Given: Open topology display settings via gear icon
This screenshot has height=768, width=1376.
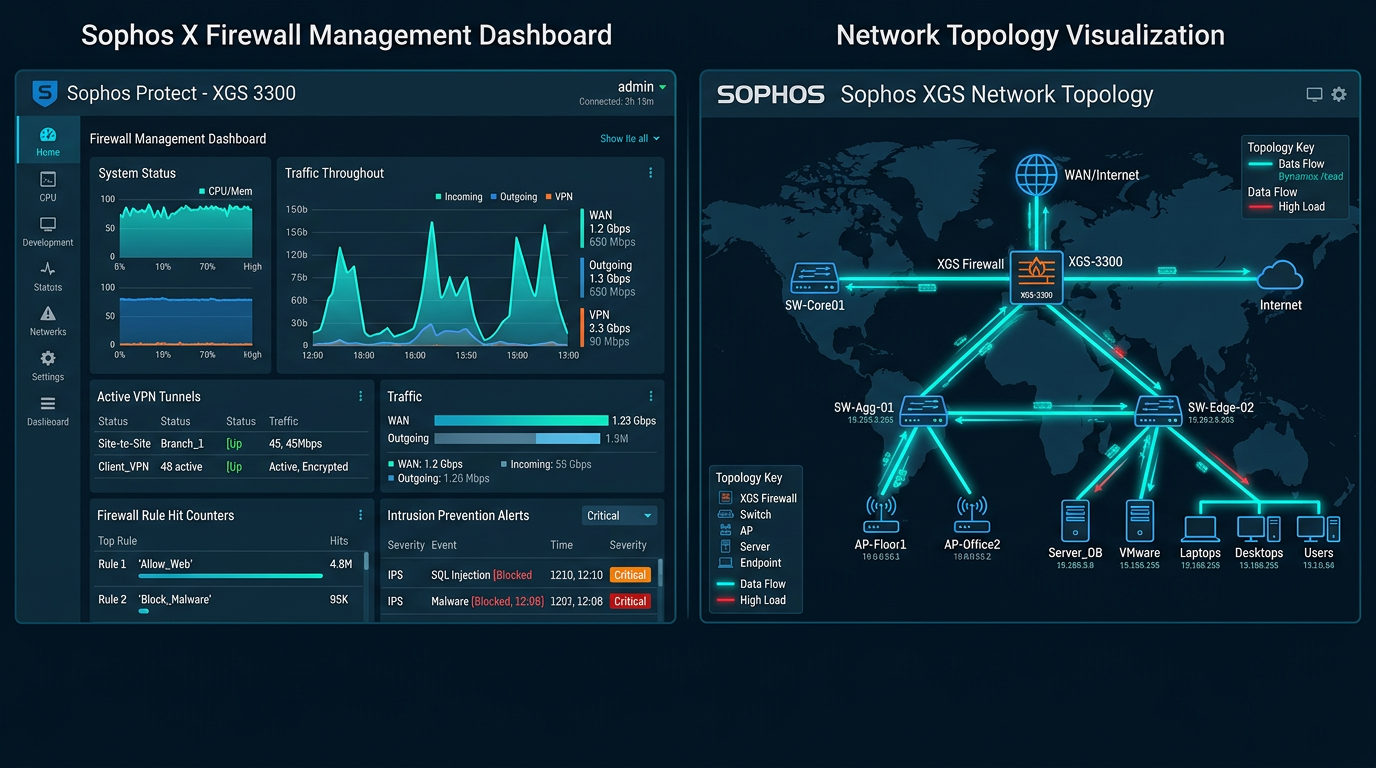Looking at the screenshot, I should (x=1339, y=93).
